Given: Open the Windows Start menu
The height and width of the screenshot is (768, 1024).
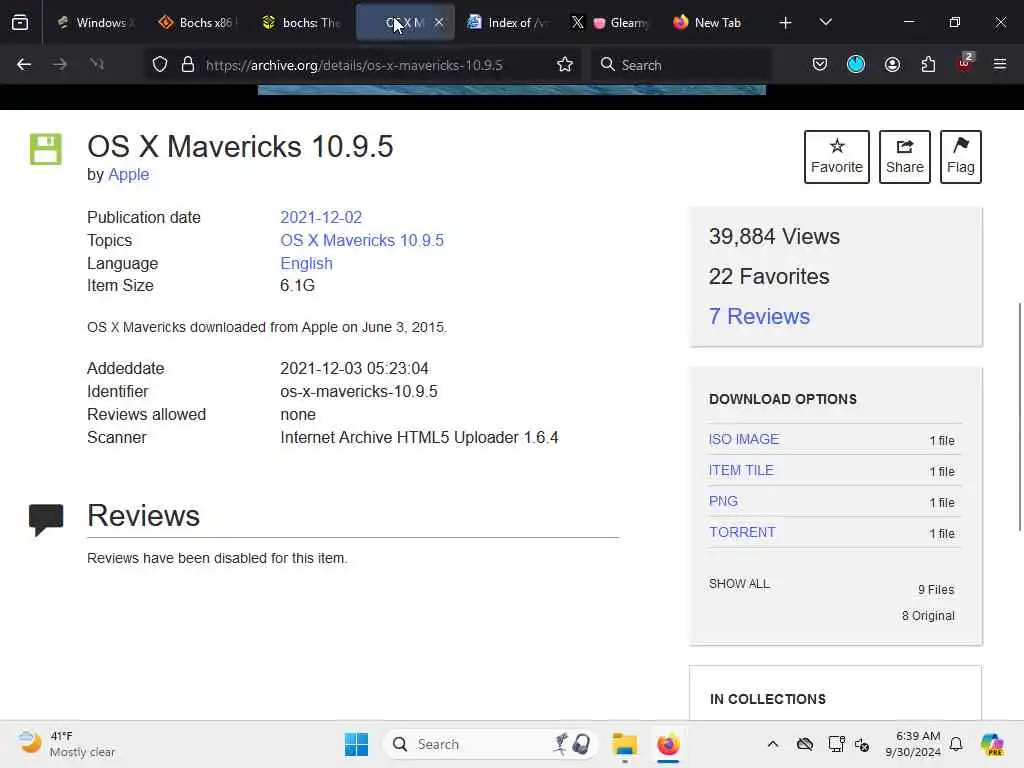Looking at the screenshot, I should (x=356, y=744).
